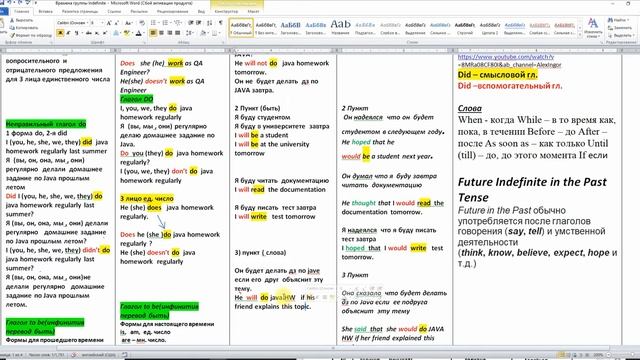
Task: Open the Разметка страницы tab
Action: click(x=80, y=11)
